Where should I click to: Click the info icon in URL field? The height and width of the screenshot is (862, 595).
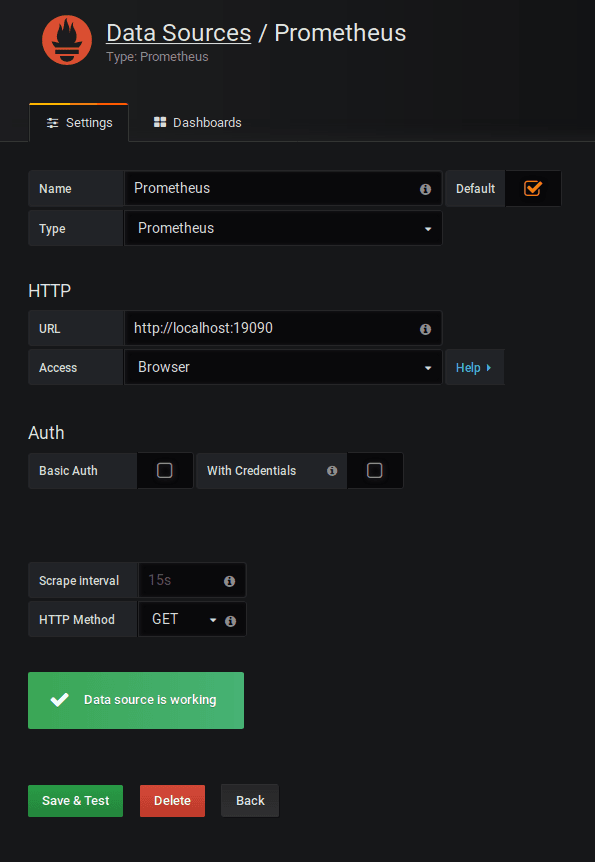point(425,329)
